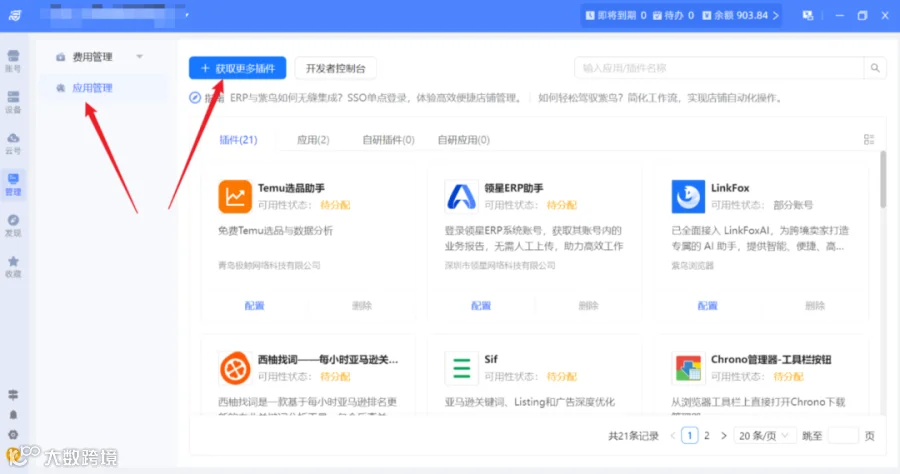The image size is (900, 474).
Task: Click the Sif plugin title text
Action: 491,359
